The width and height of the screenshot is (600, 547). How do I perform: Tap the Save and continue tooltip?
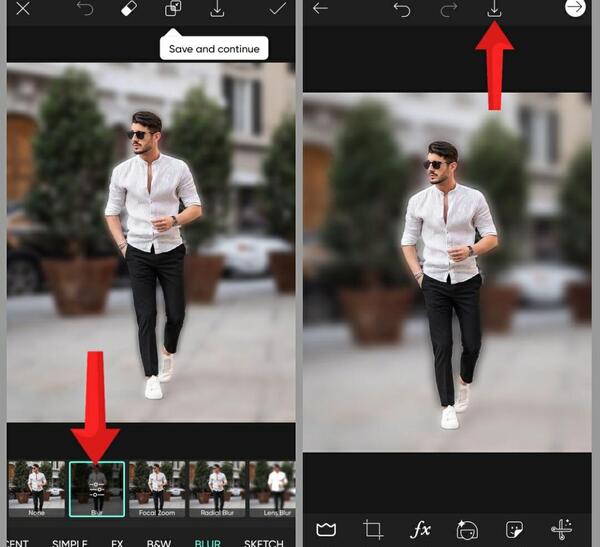click(214, 48)
